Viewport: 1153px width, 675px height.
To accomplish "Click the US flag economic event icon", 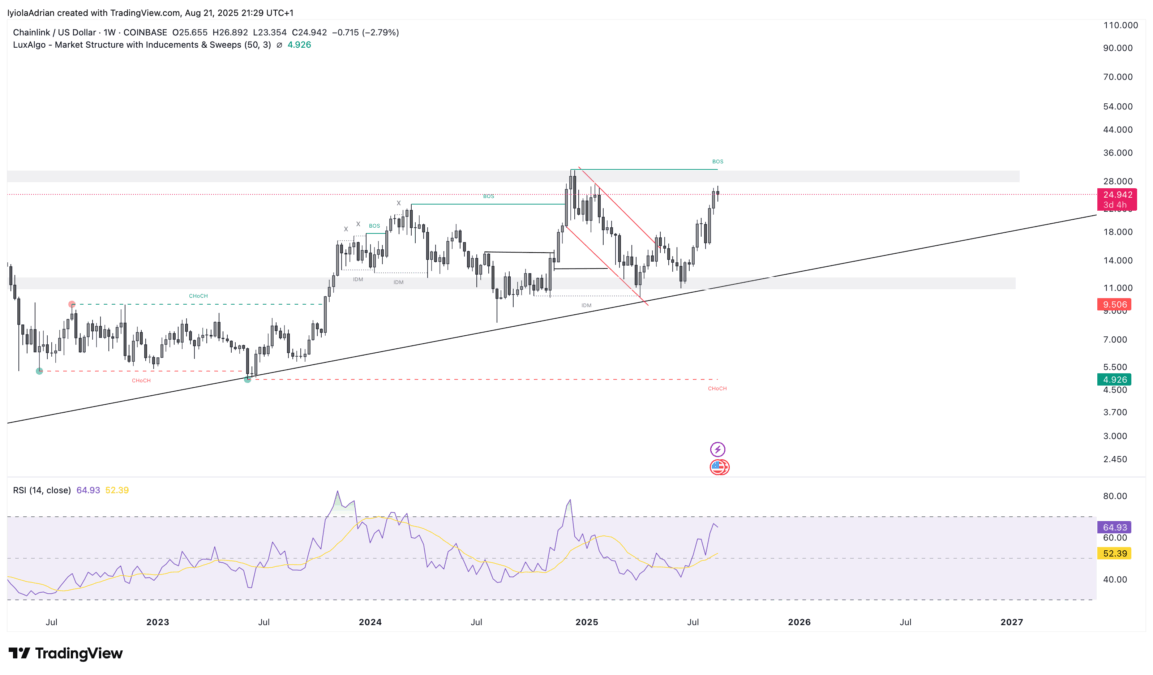I will tap(718, 466).
